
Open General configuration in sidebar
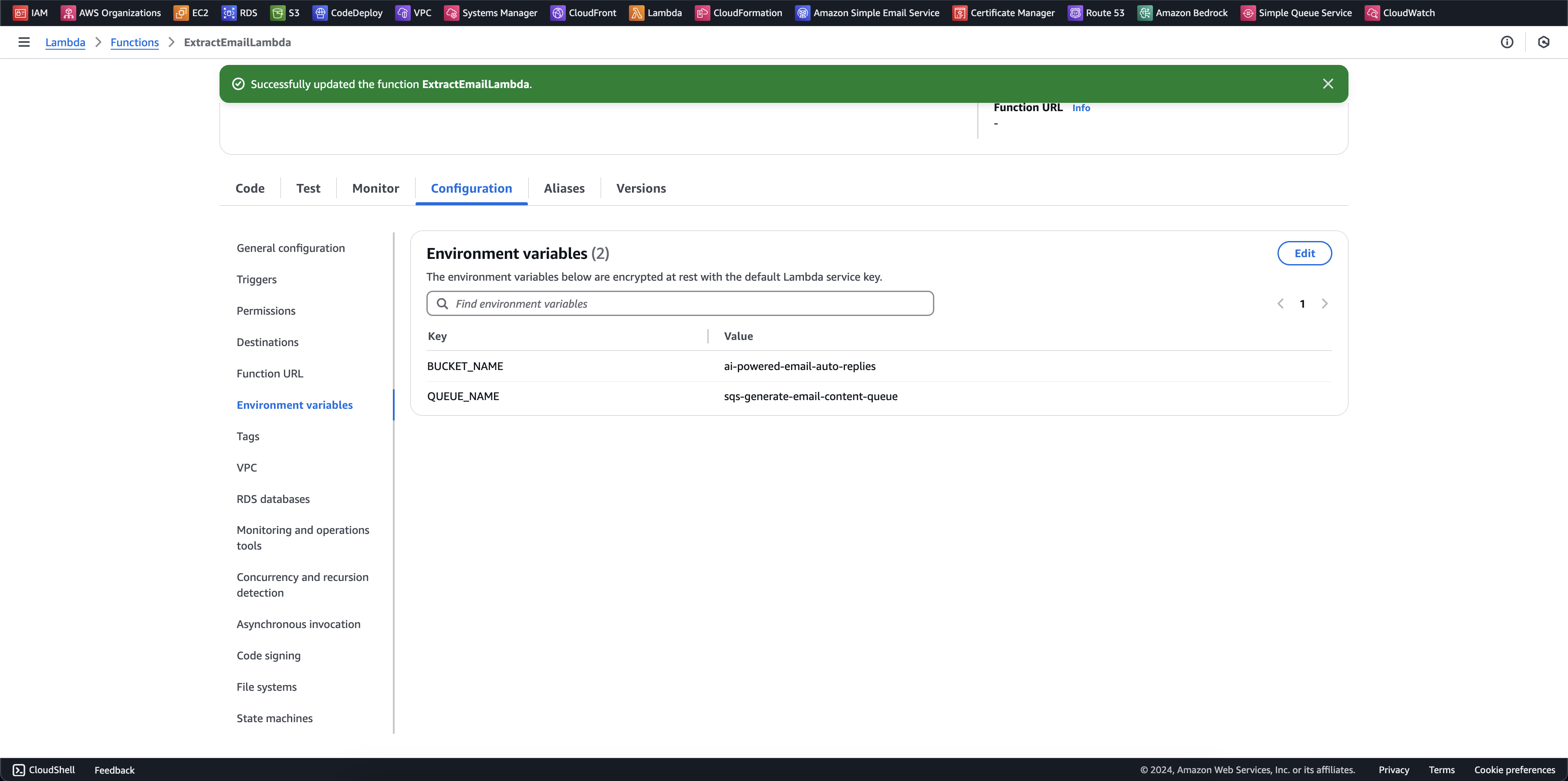[291, 248]
